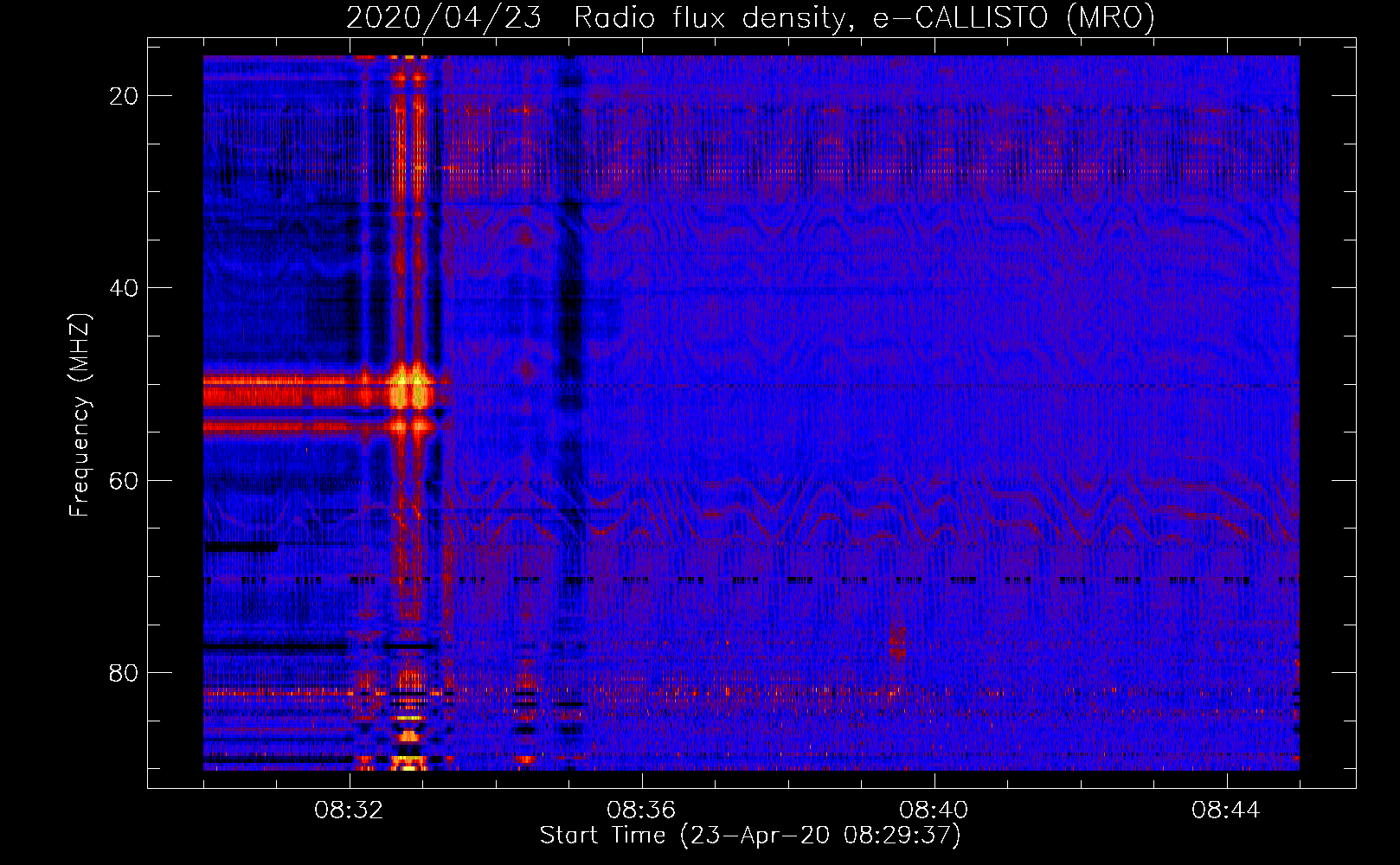Click the 40 MHz frequency tick label

point(125,288)
